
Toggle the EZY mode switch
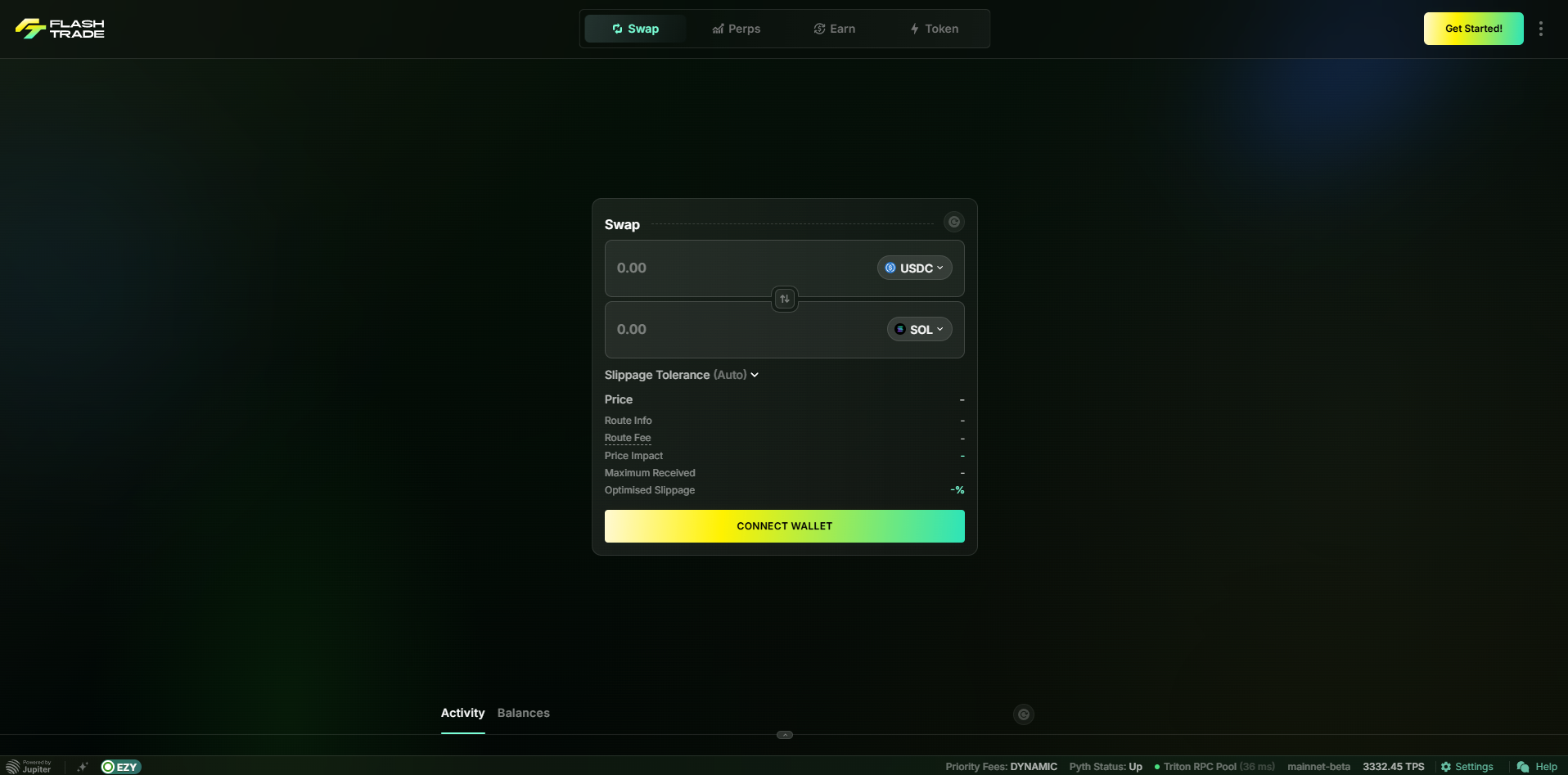pyautogui.click(x=121, y=767)
